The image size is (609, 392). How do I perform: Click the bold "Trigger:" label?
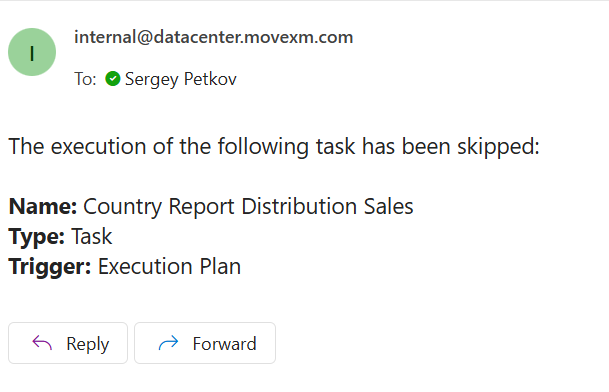[50, 267]
